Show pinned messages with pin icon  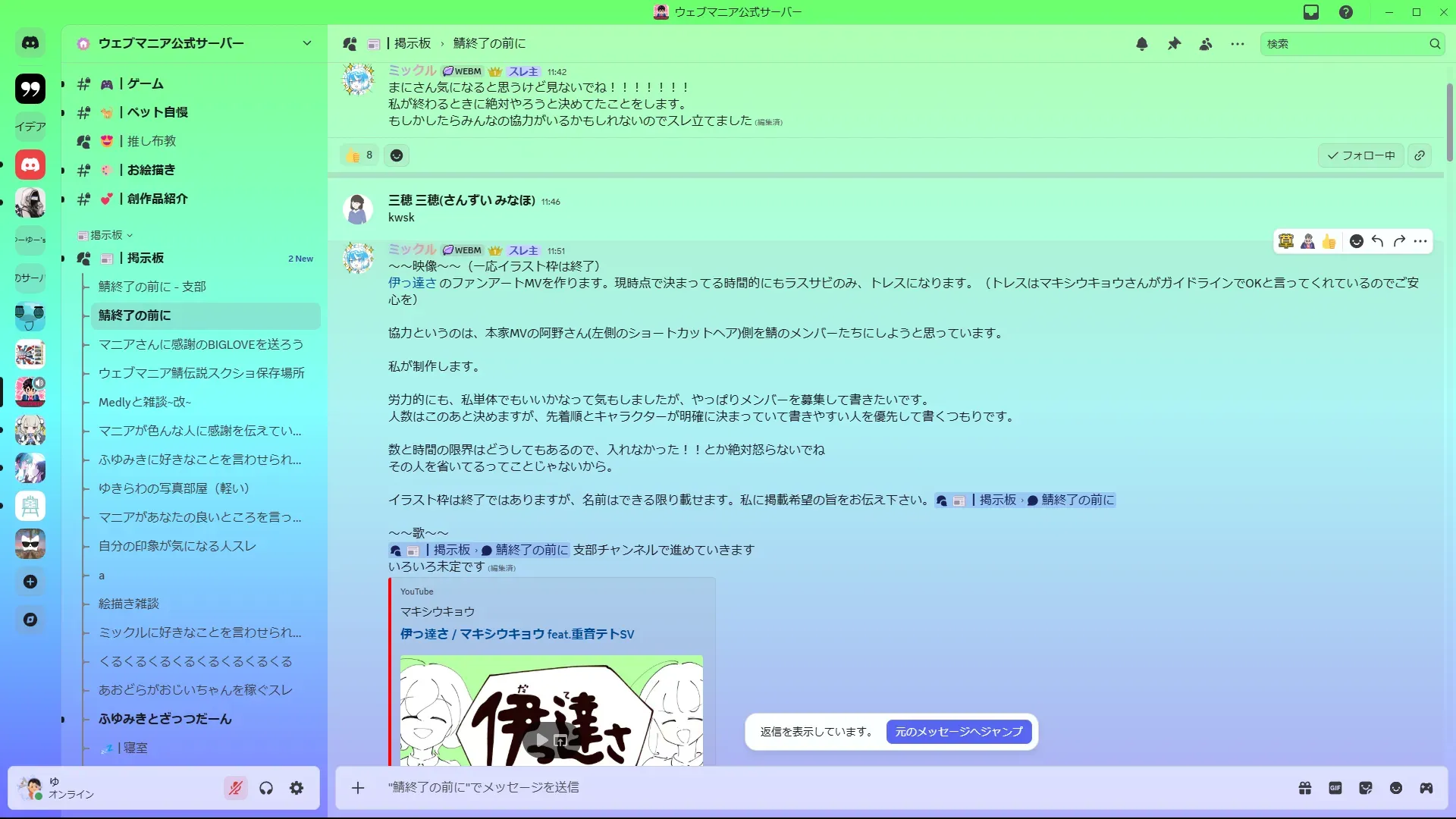tap(1174, 44)
